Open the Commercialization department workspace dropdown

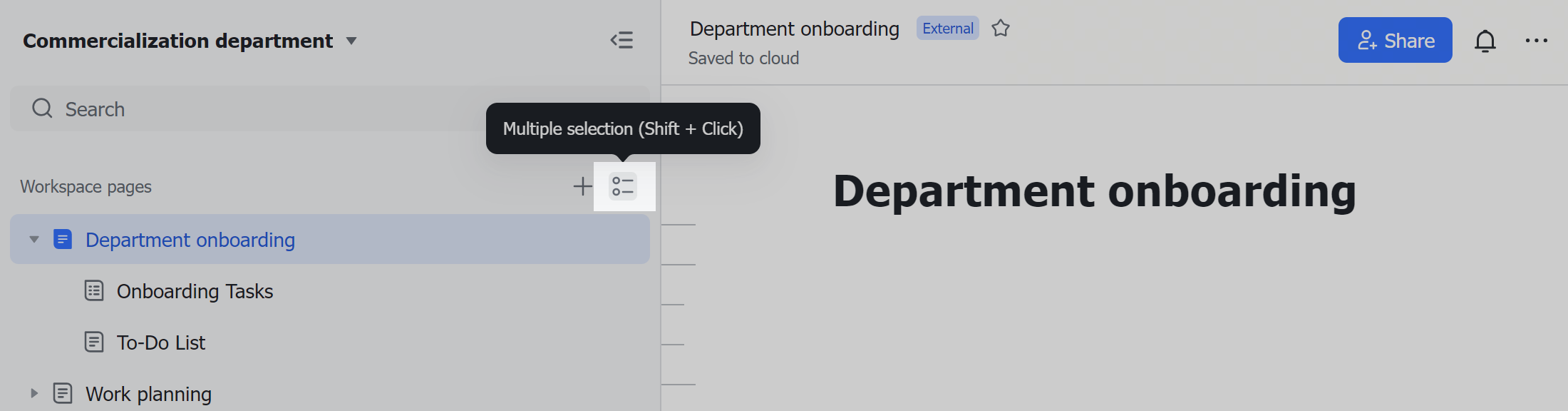[x=351, y=41]
